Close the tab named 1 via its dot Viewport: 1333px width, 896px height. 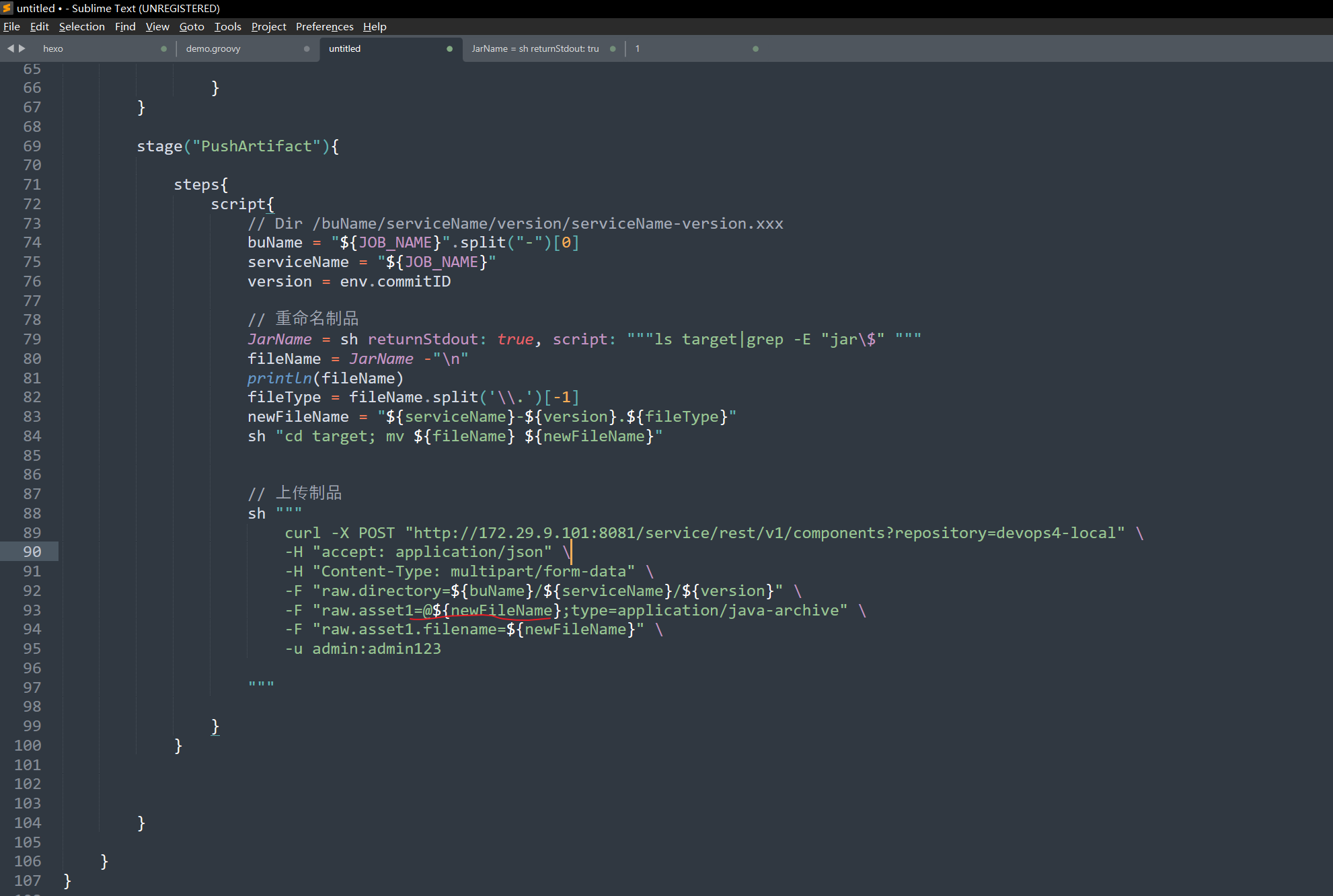coord(755,48)
